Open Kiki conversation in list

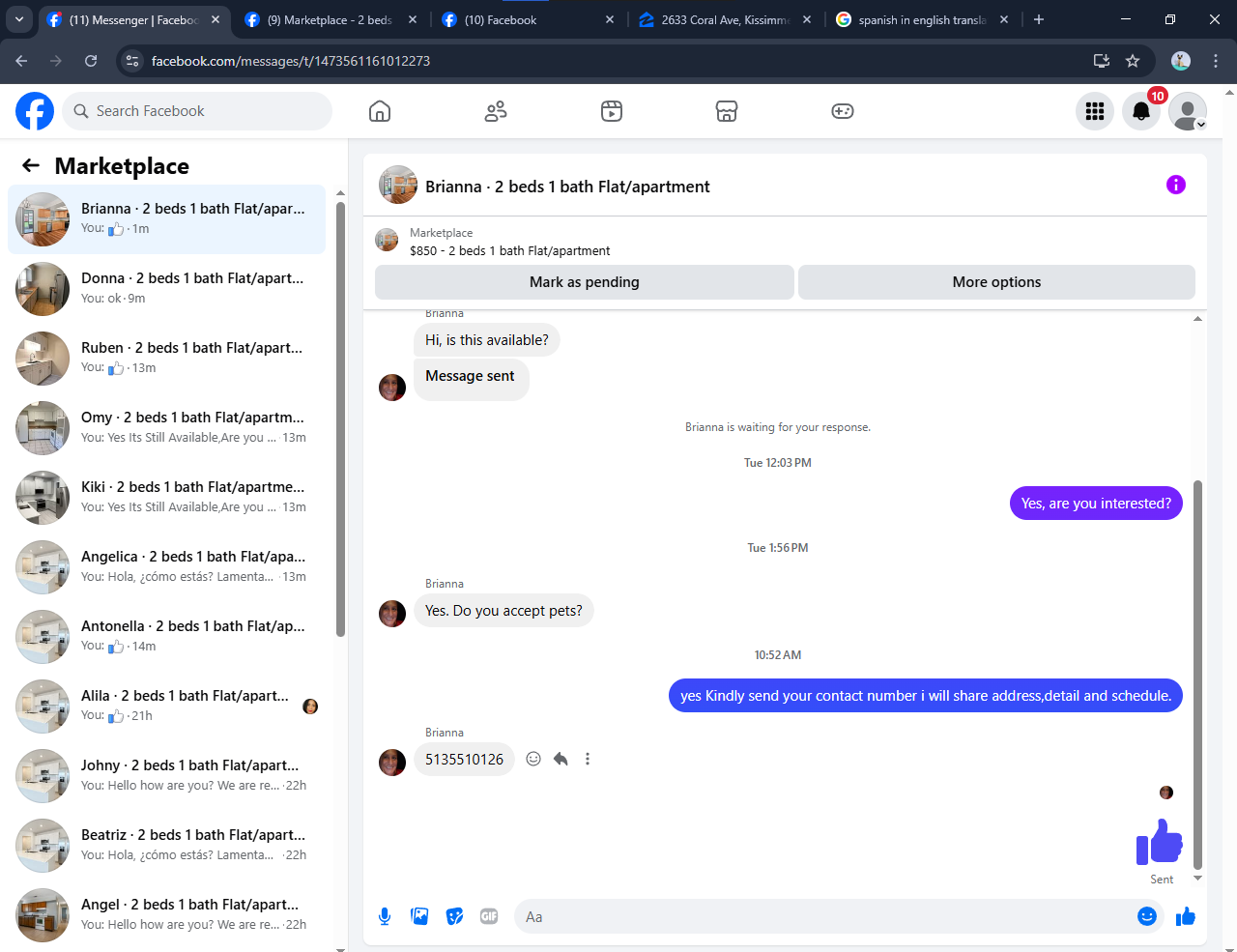click(166, 498)
